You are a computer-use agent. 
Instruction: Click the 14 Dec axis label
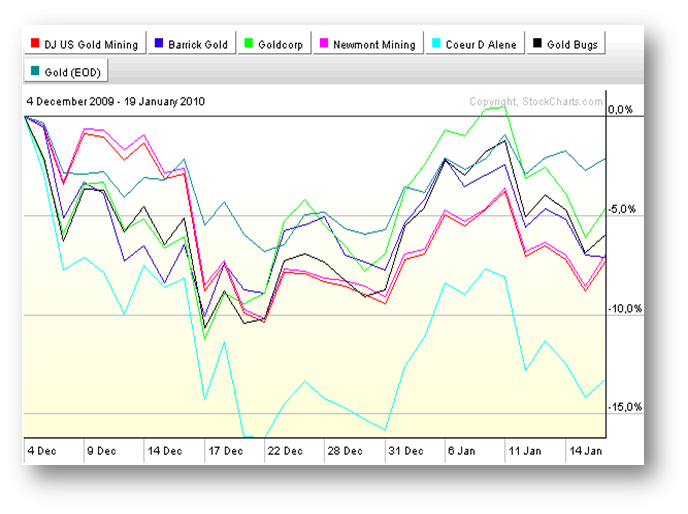(166, 450)
